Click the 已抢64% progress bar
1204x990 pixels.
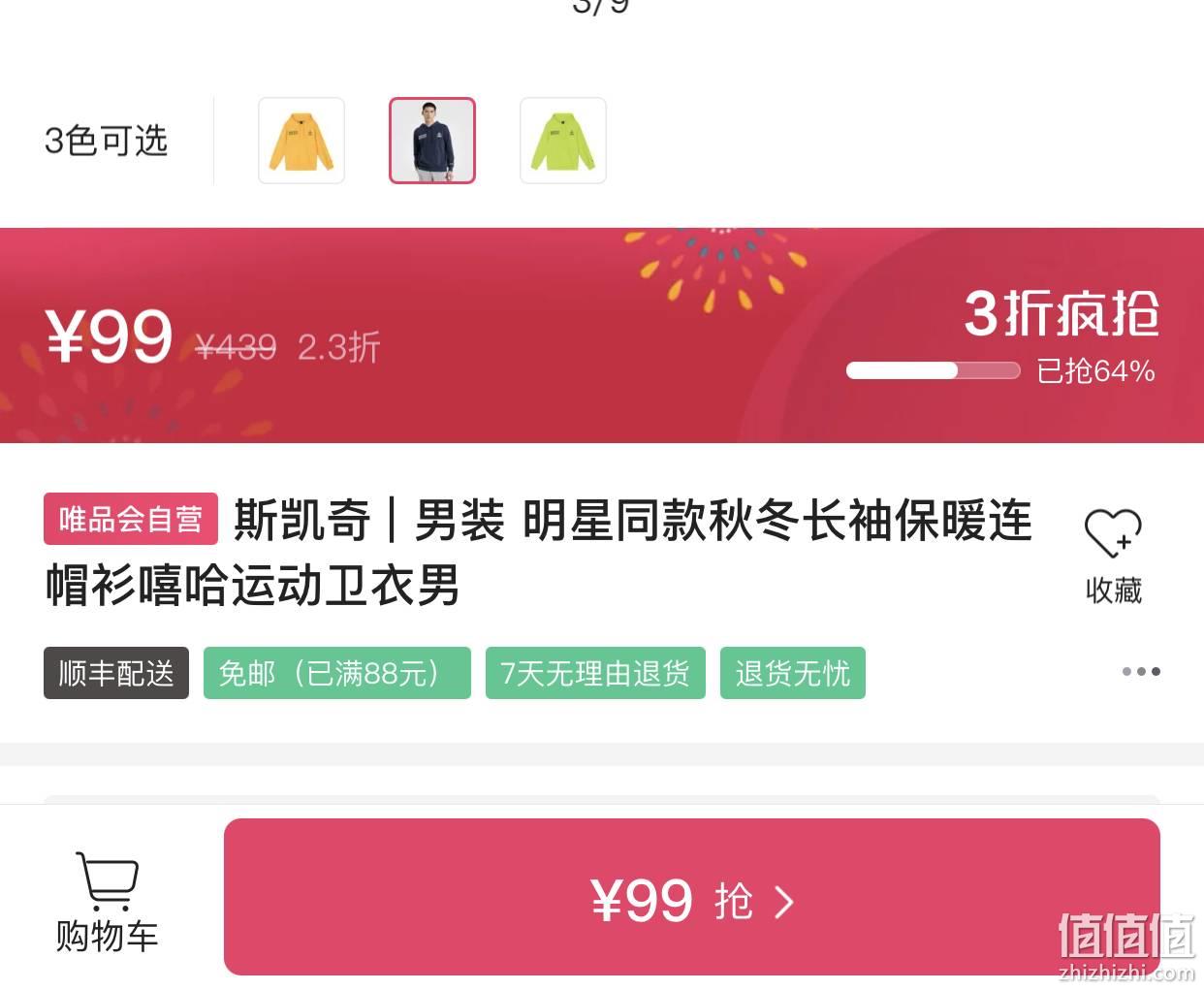point(933,370)
